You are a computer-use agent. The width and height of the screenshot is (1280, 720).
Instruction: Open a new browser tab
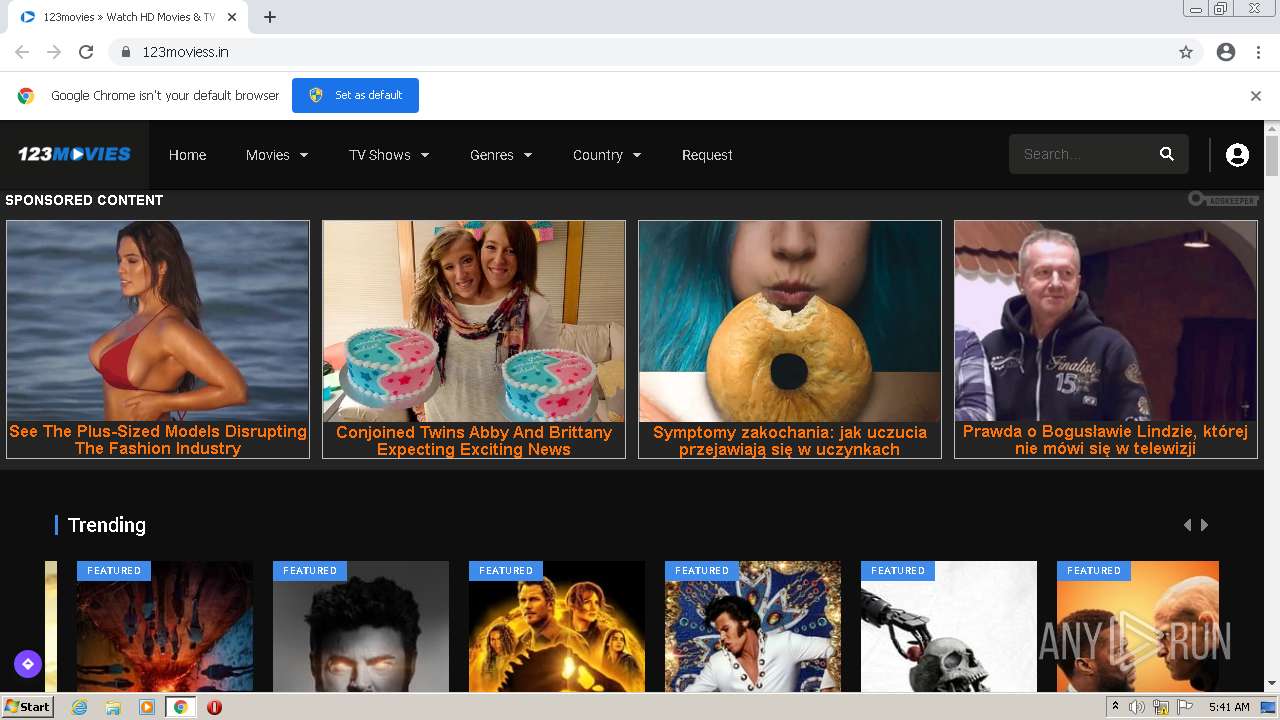tap(270, 17)
